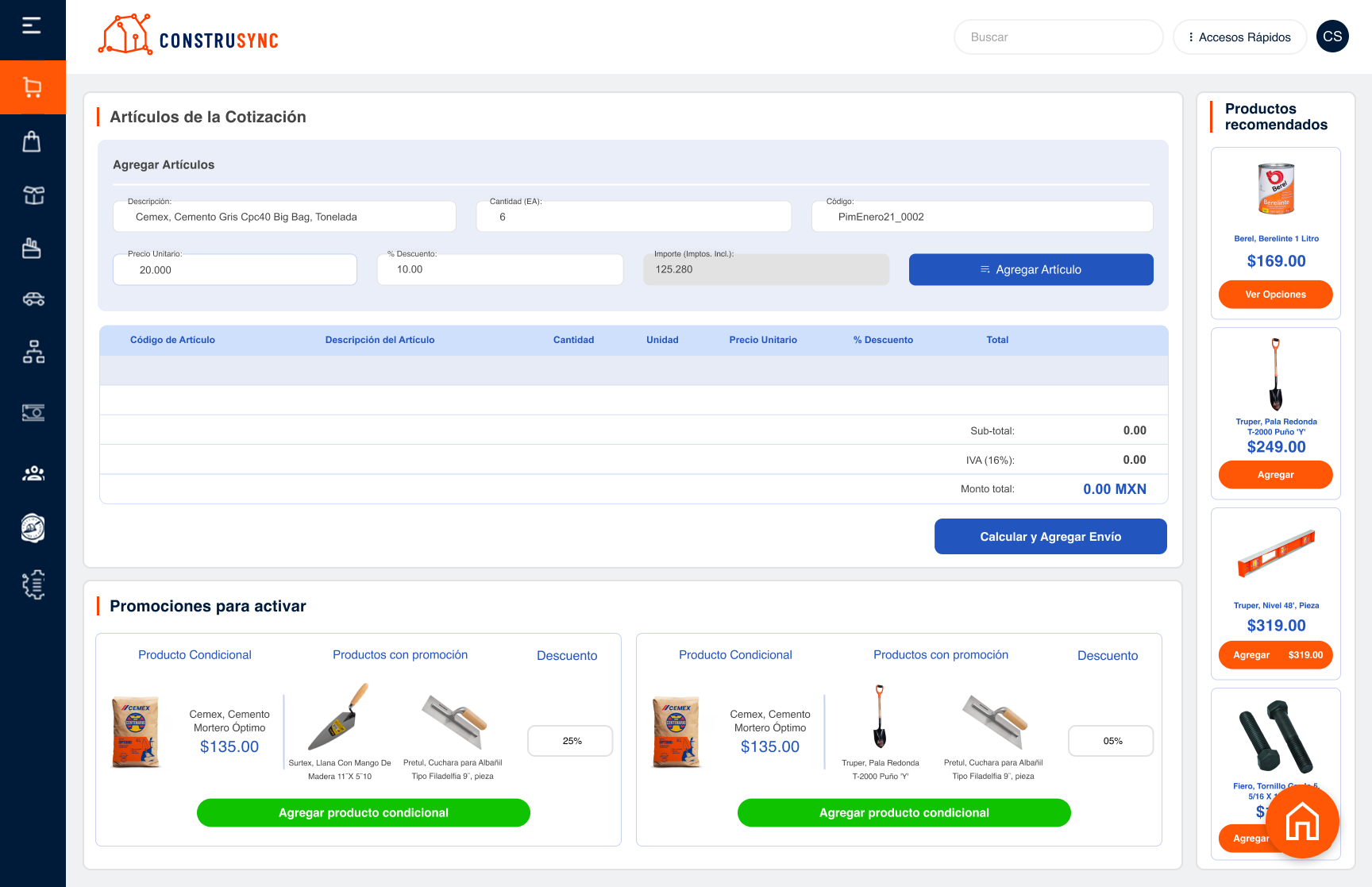Click the Buscar search field
The width and height of the screenshot is (1372, 887).
(1058, 37)
